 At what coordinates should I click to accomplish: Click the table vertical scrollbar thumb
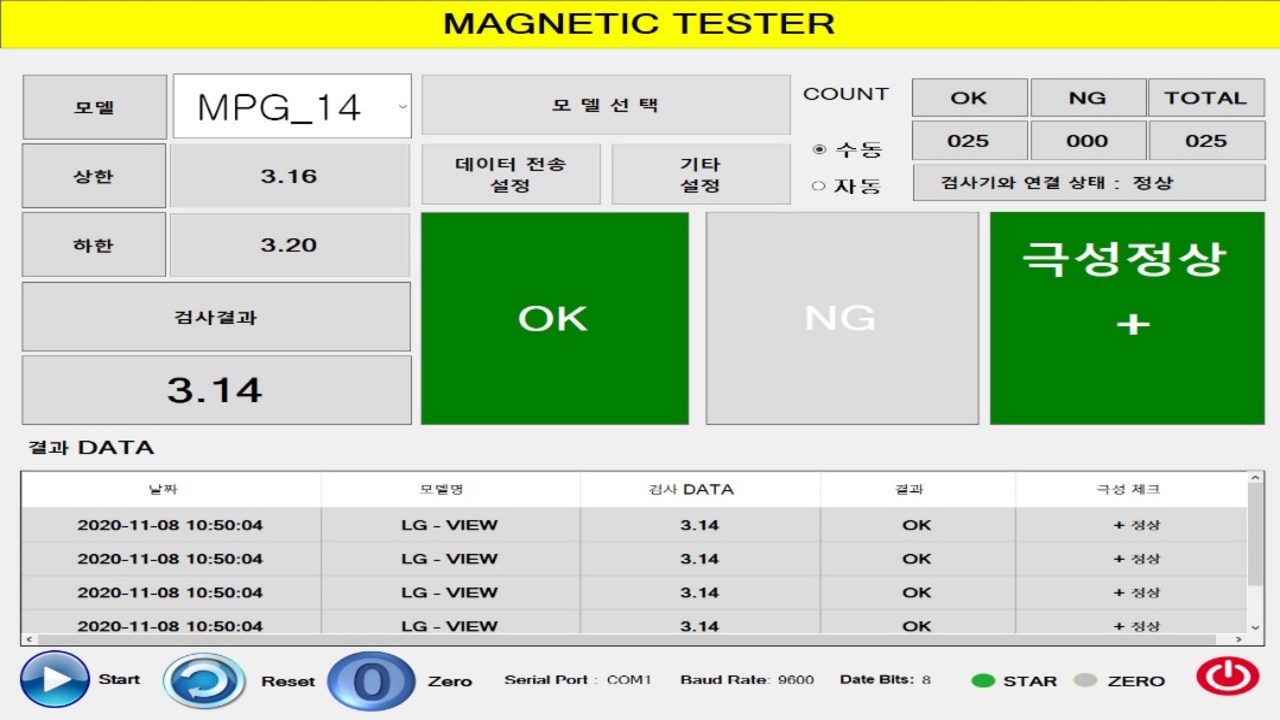(x=1256, y=537)
